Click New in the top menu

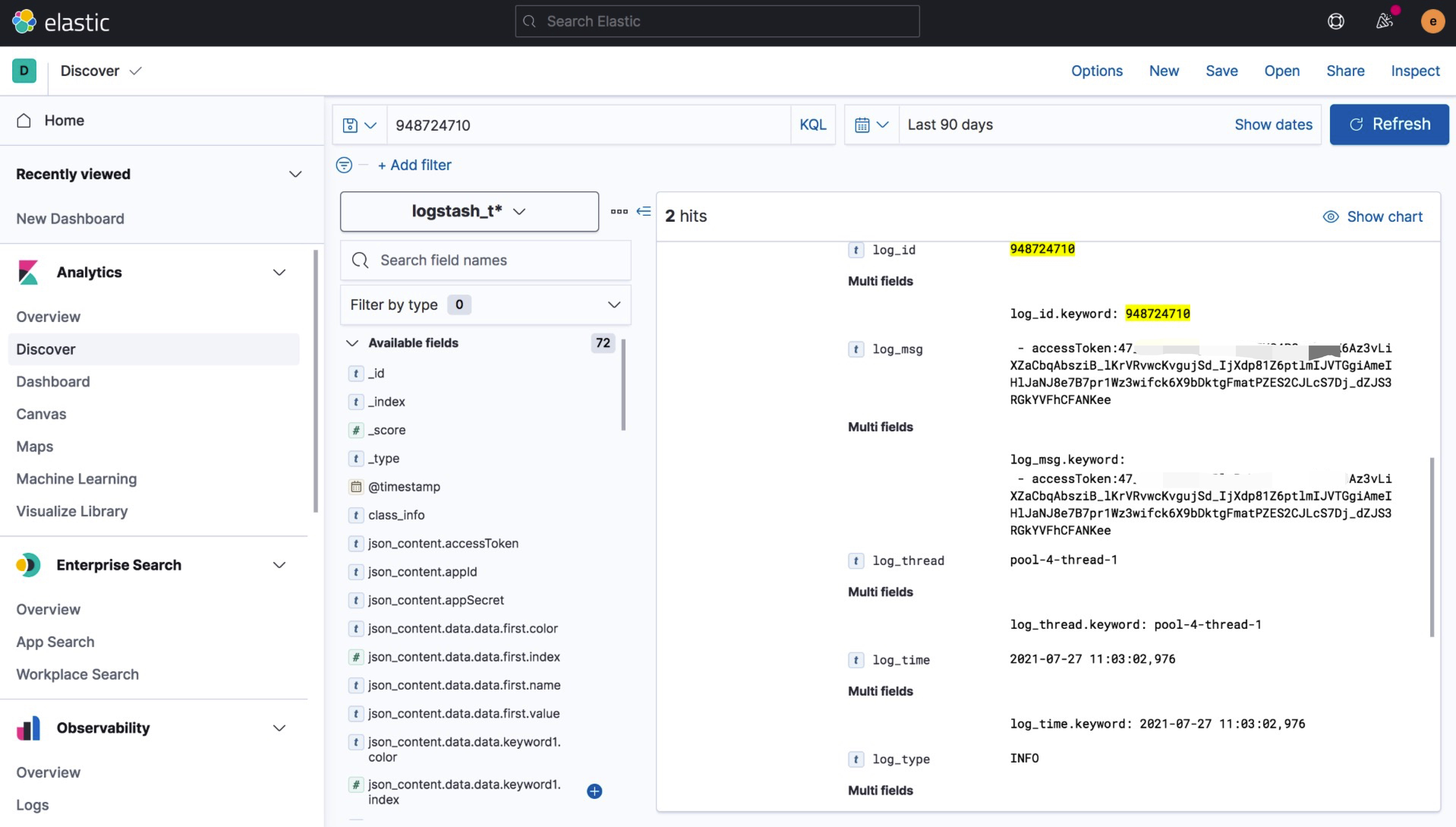point(1164,71)
